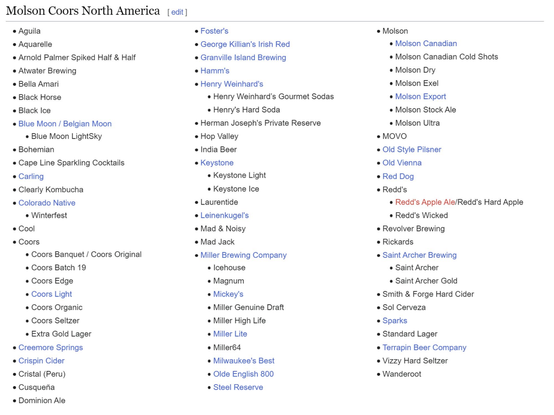Image resolution: width=554 pixels, height=415 pixels.
Task: Visit the Miller Brewing Company link
Action: (x=243, y=255)
